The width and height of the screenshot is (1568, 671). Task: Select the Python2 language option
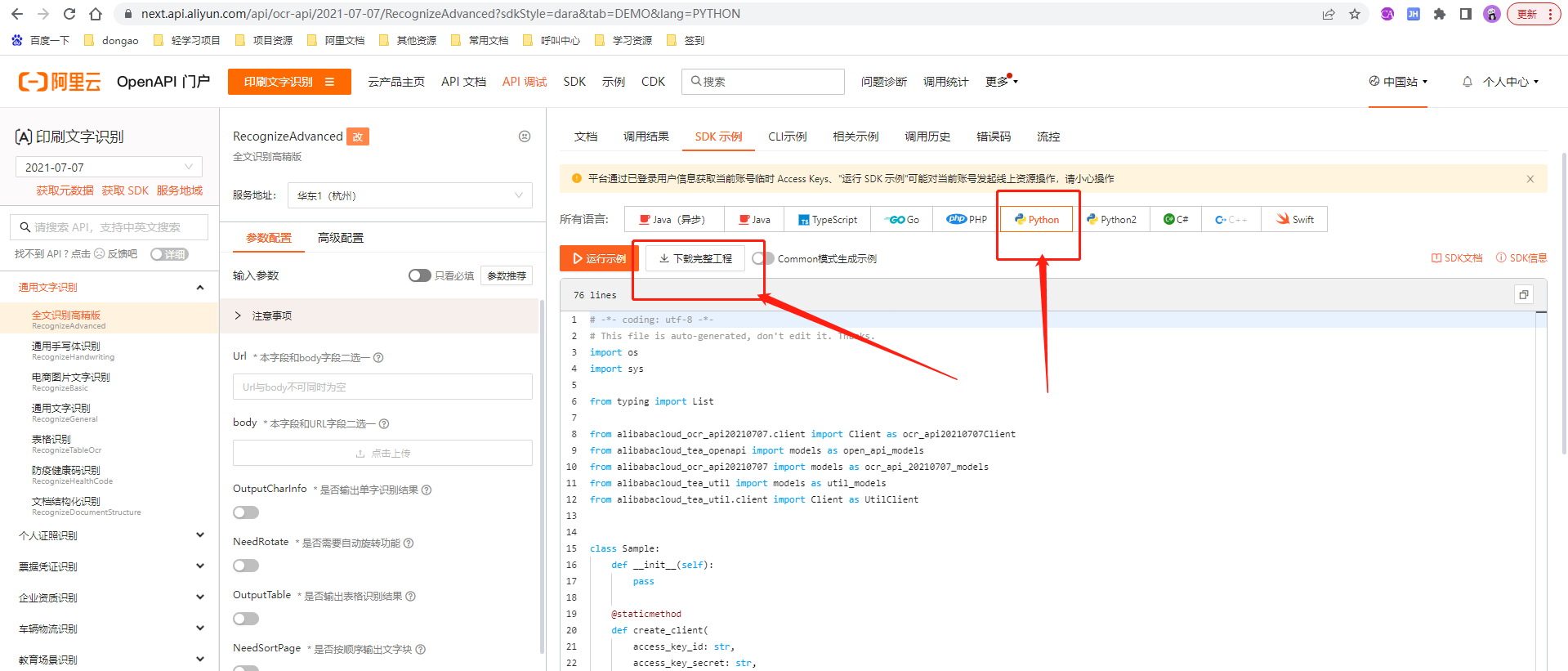click(1112, 219)
